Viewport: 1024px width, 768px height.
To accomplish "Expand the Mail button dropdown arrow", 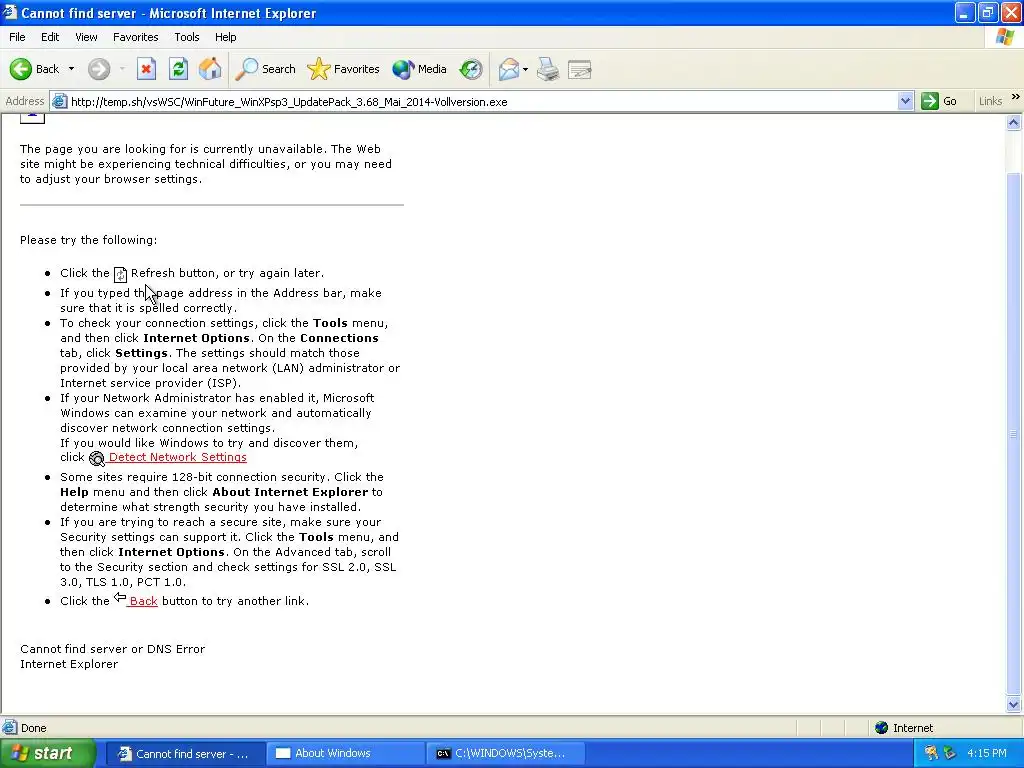I will click(x=525, y=69).
